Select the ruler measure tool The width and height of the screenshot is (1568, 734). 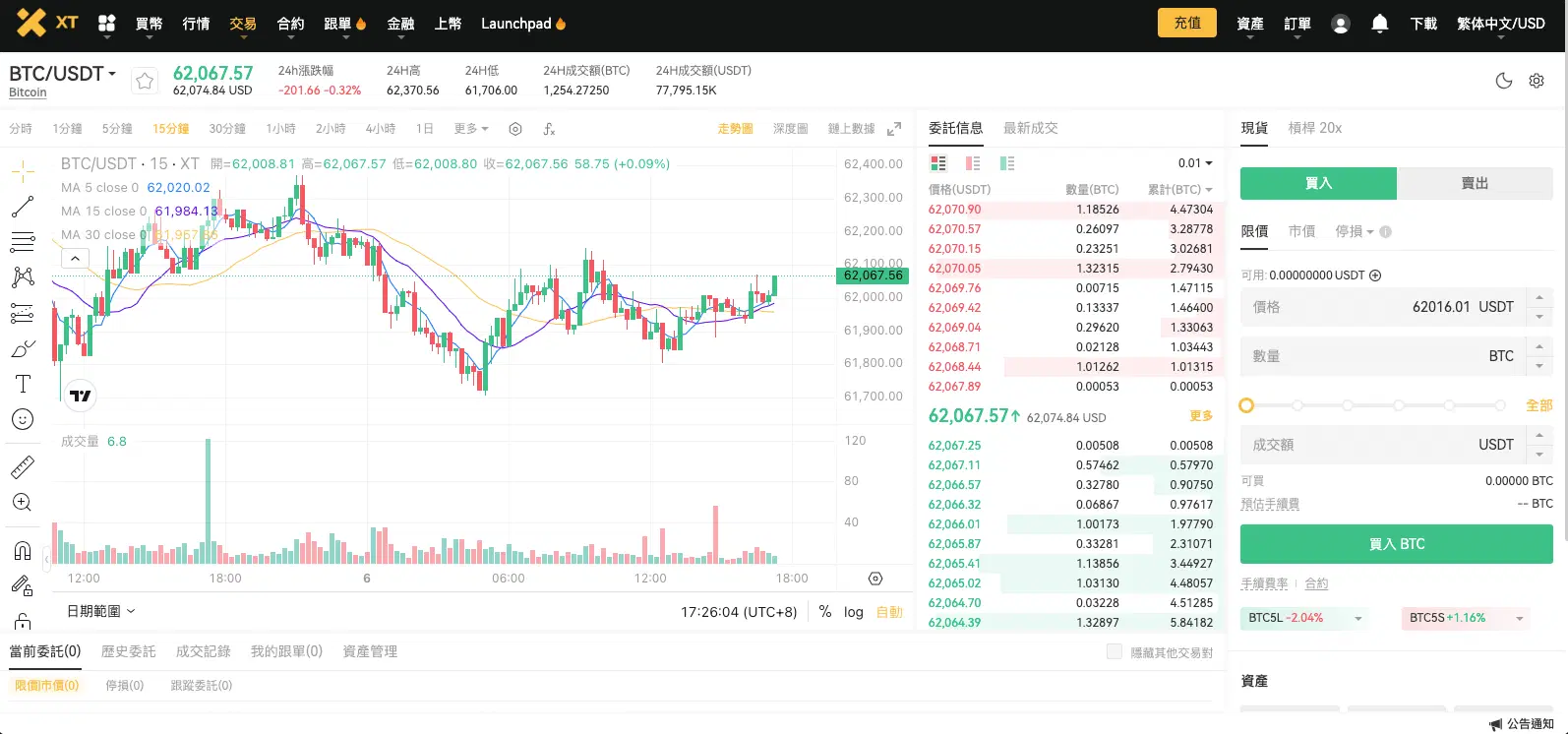[23, 467]
